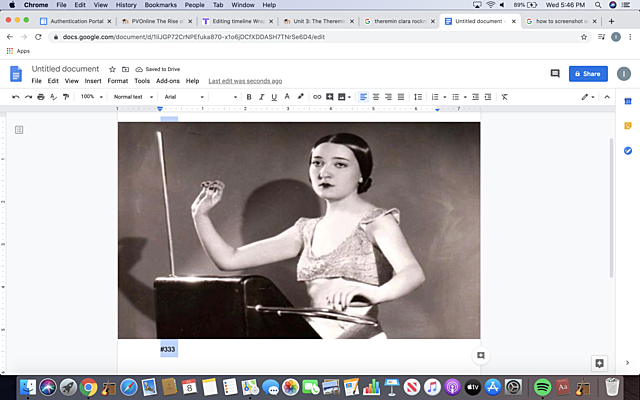Click the Untitled document title field
The image size is (640, 400).
click(x=65, y=69)
